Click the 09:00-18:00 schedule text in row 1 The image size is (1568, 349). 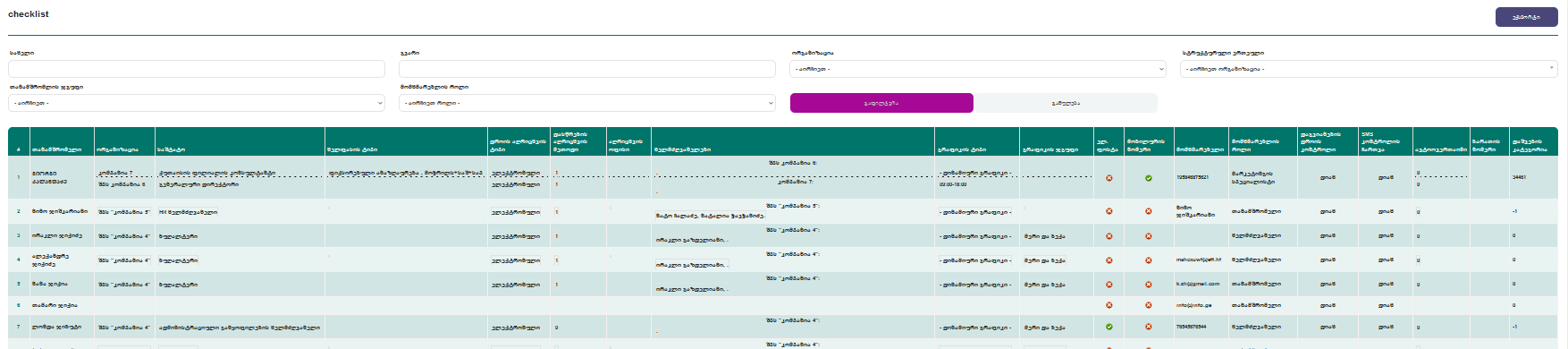click(x=953, y=184)
